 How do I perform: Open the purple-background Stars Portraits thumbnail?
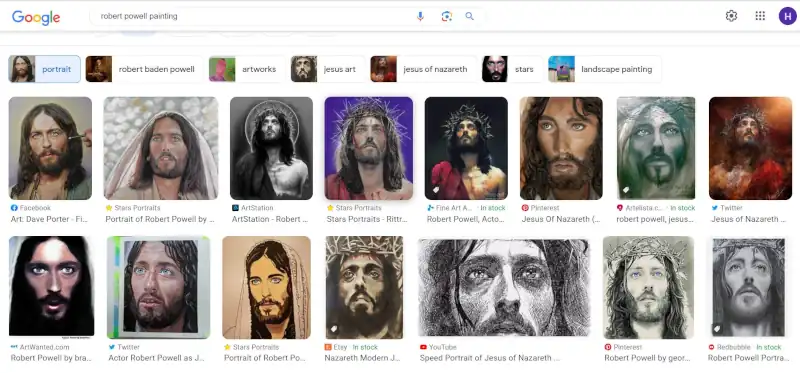[369, 148]
